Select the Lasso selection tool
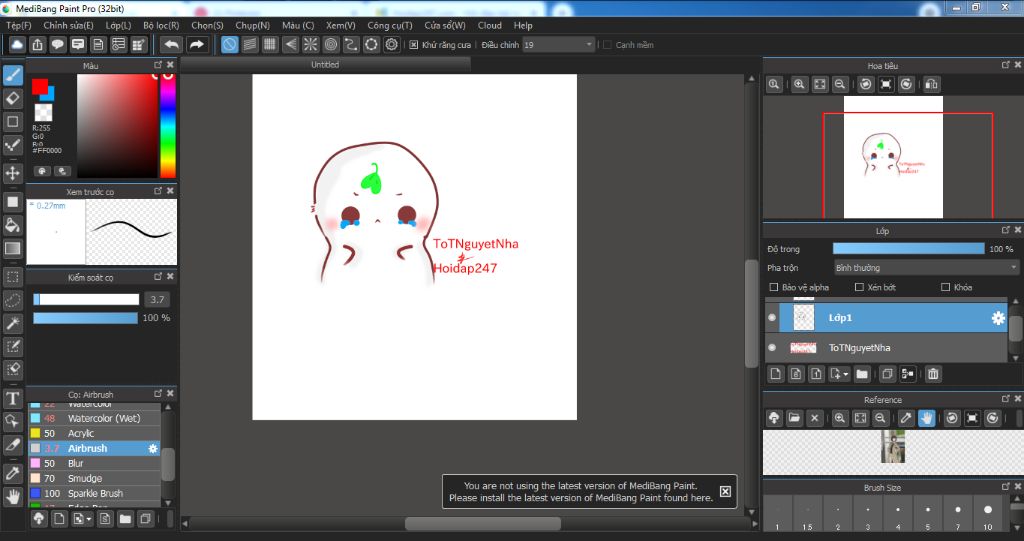This screenshot has height=541, width=1024. coord(12,300)
